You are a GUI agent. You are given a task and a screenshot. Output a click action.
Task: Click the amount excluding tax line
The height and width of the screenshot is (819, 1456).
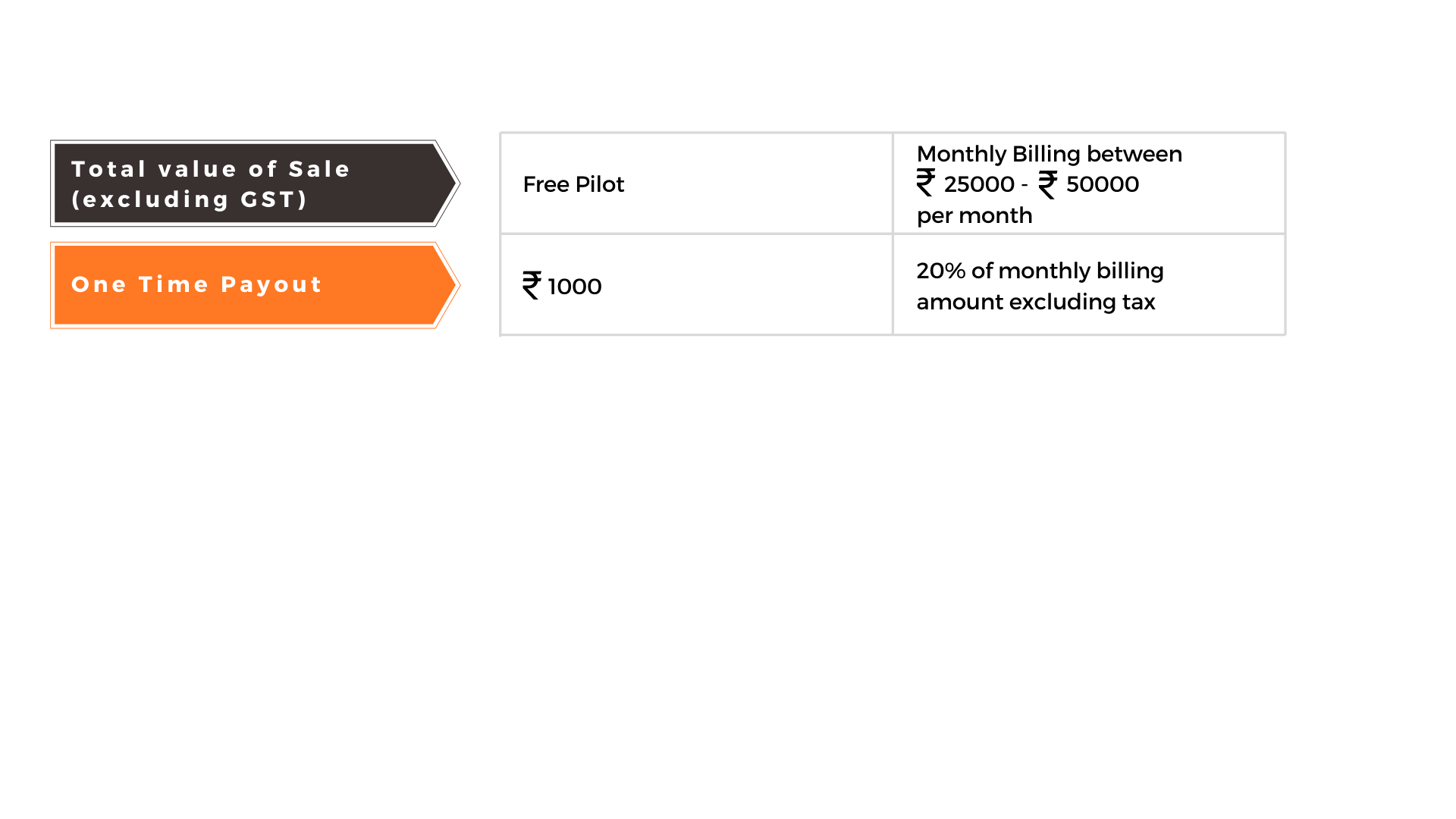click(x=1035, y=302)
